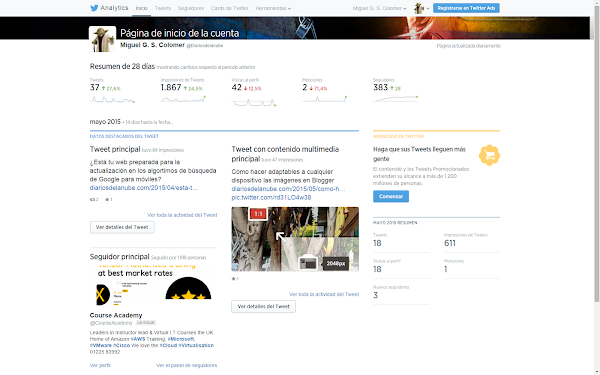Click the @CourseAcademy handle

tap(111, 323)
